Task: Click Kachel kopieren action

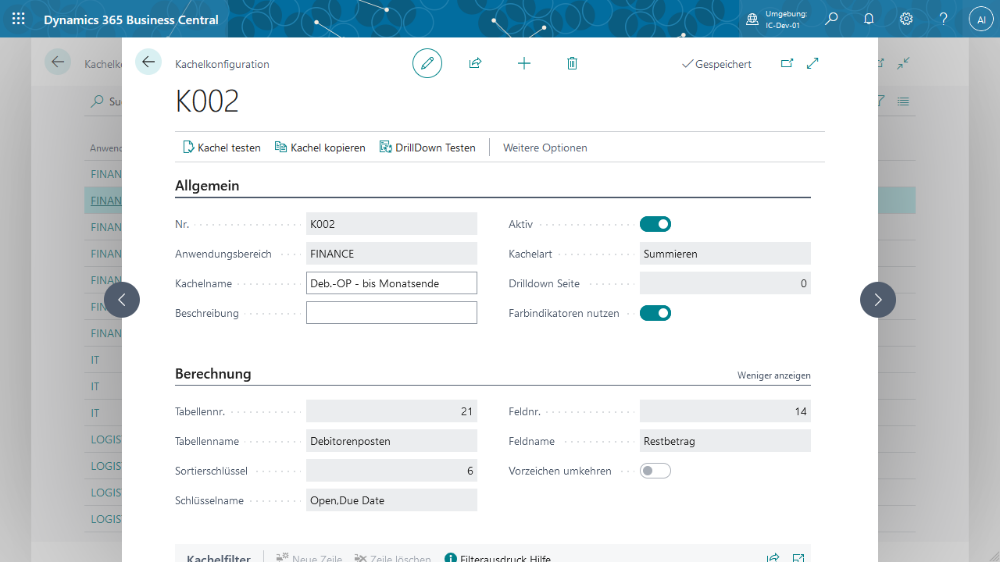Action: [x=320, y=148]
